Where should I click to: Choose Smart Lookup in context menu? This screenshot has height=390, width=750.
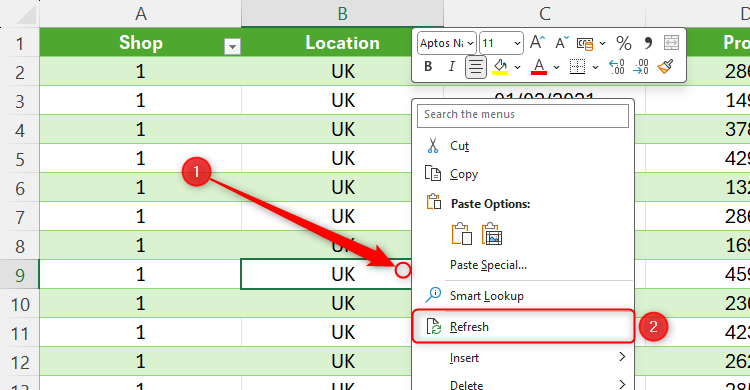tap(523, 296)
